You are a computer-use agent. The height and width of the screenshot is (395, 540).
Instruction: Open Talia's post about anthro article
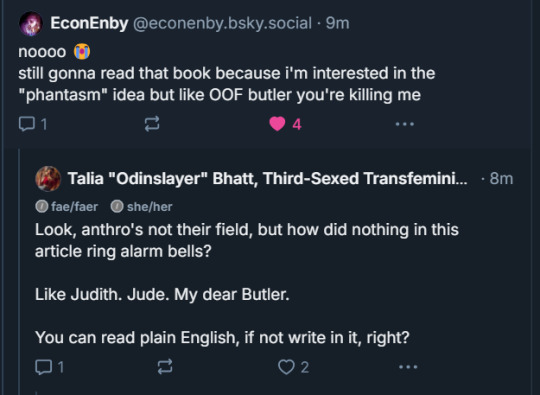point(247,283)
